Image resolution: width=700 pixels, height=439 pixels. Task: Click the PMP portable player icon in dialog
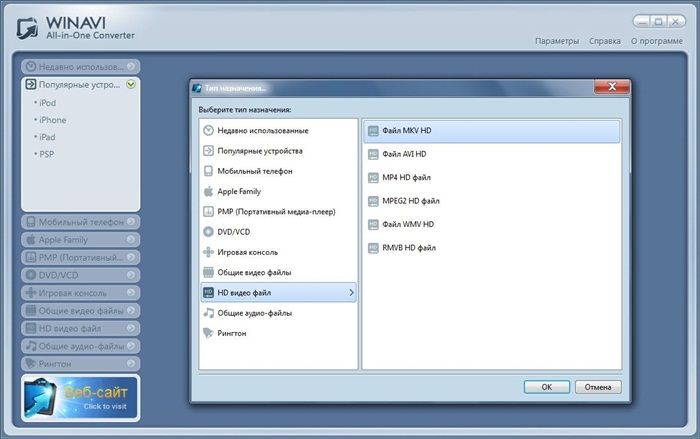208,211
